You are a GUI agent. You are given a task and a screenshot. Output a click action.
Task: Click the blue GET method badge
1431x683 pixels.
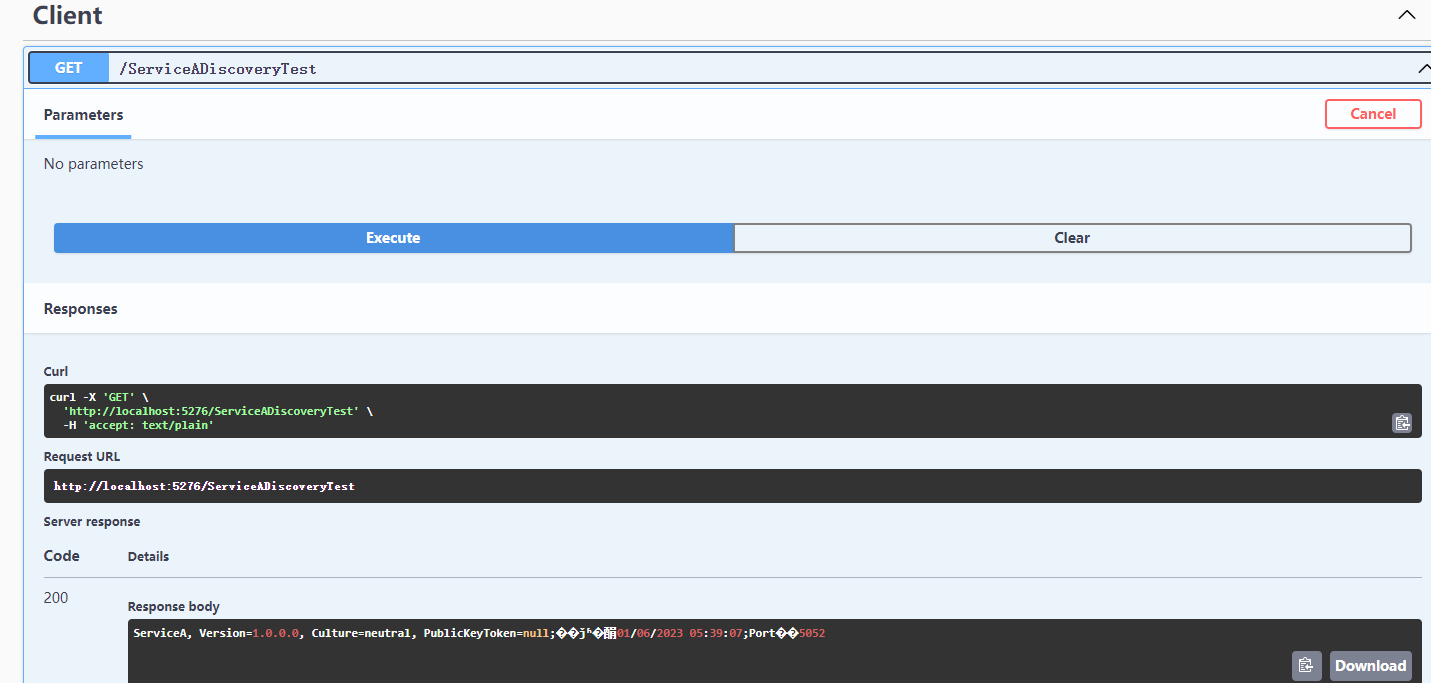click(x=69, y=68)
